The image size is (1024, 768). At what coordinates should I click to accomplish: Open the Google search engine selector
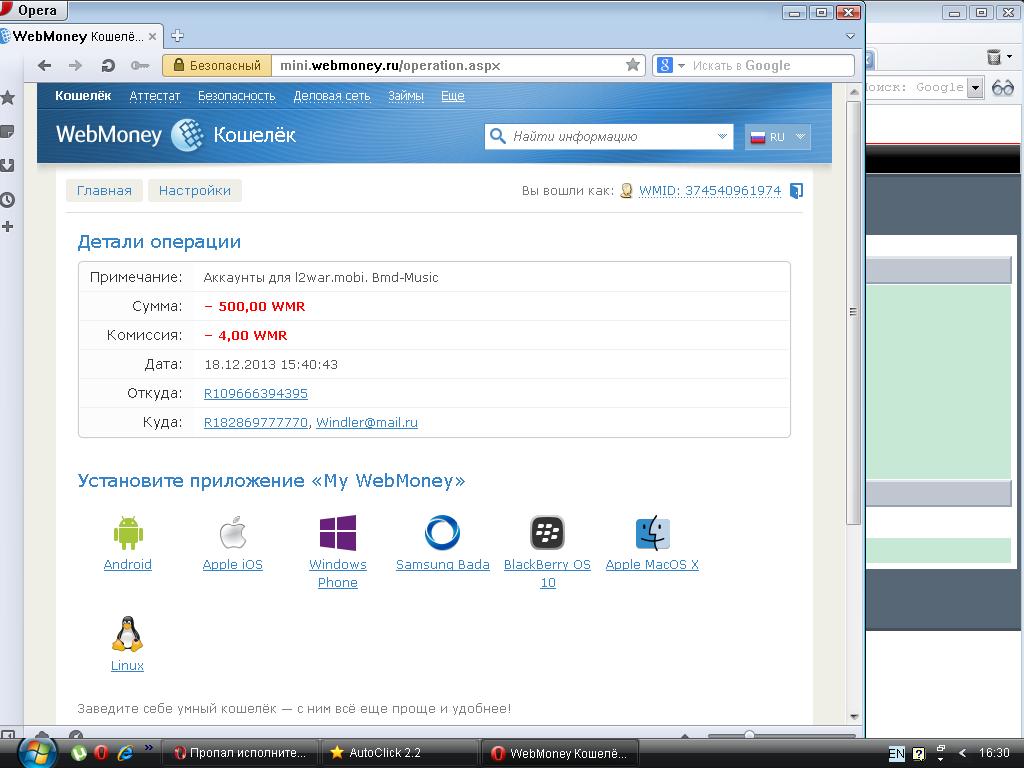670,66
